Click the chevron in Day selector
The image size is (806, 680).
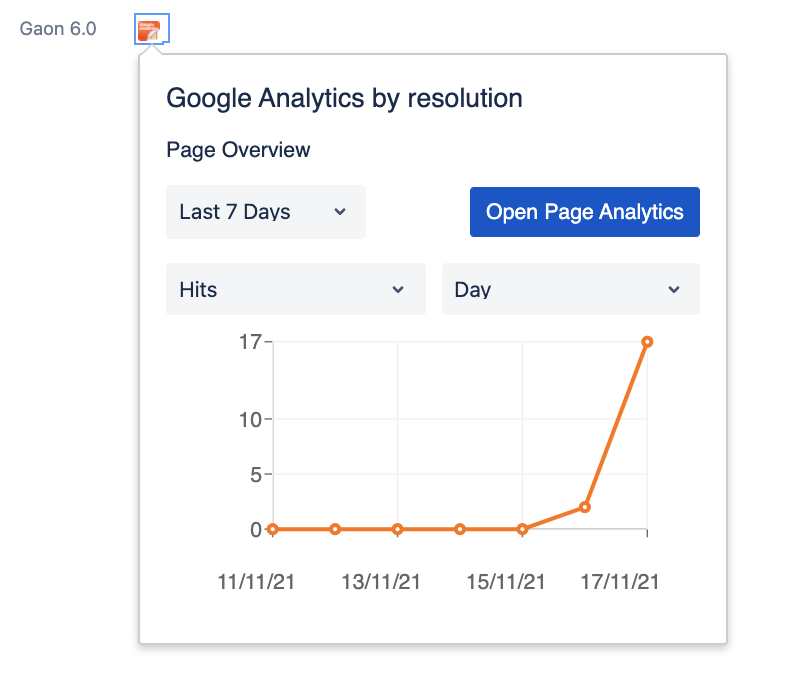point(674,289)
